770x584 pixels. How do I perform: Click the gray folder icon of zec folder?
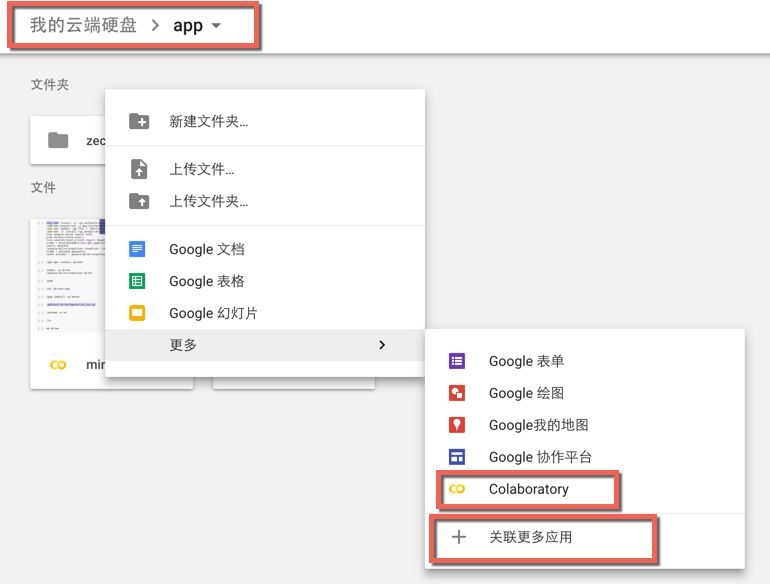[58, 140]
